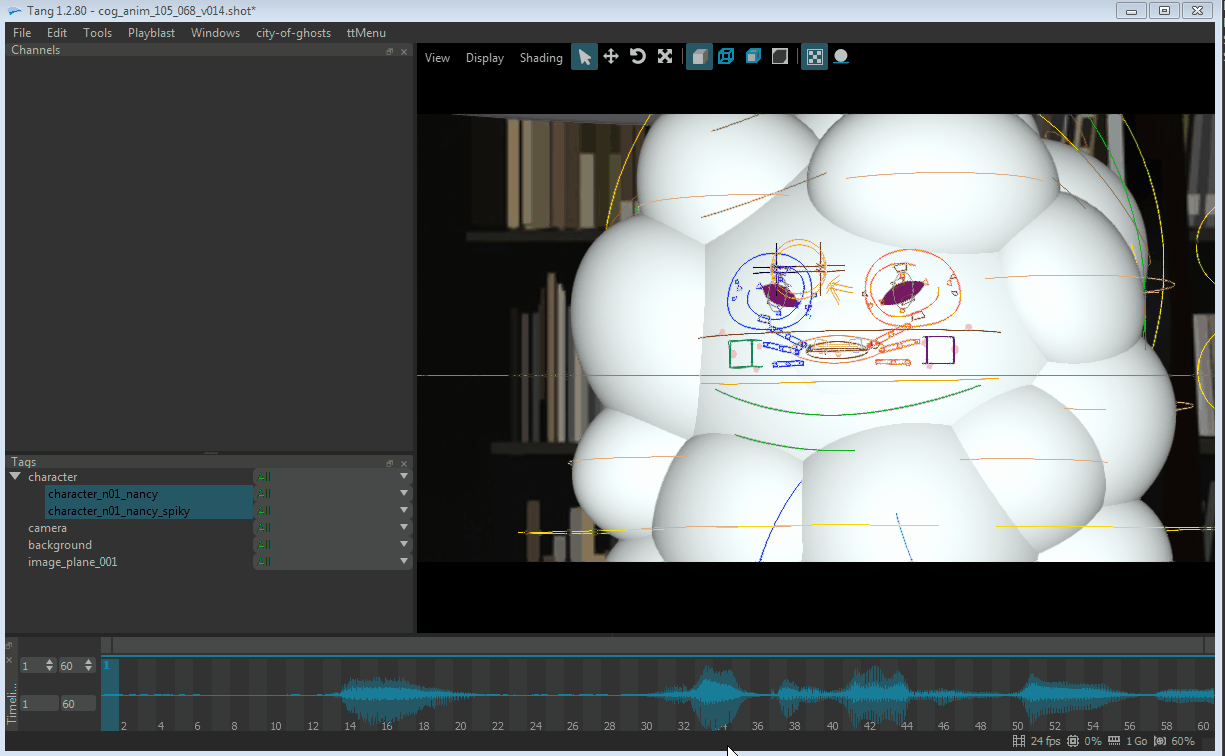Click the dark flat shading square icon
Screen dimensions: 1225x756
[x=780, y=57]
